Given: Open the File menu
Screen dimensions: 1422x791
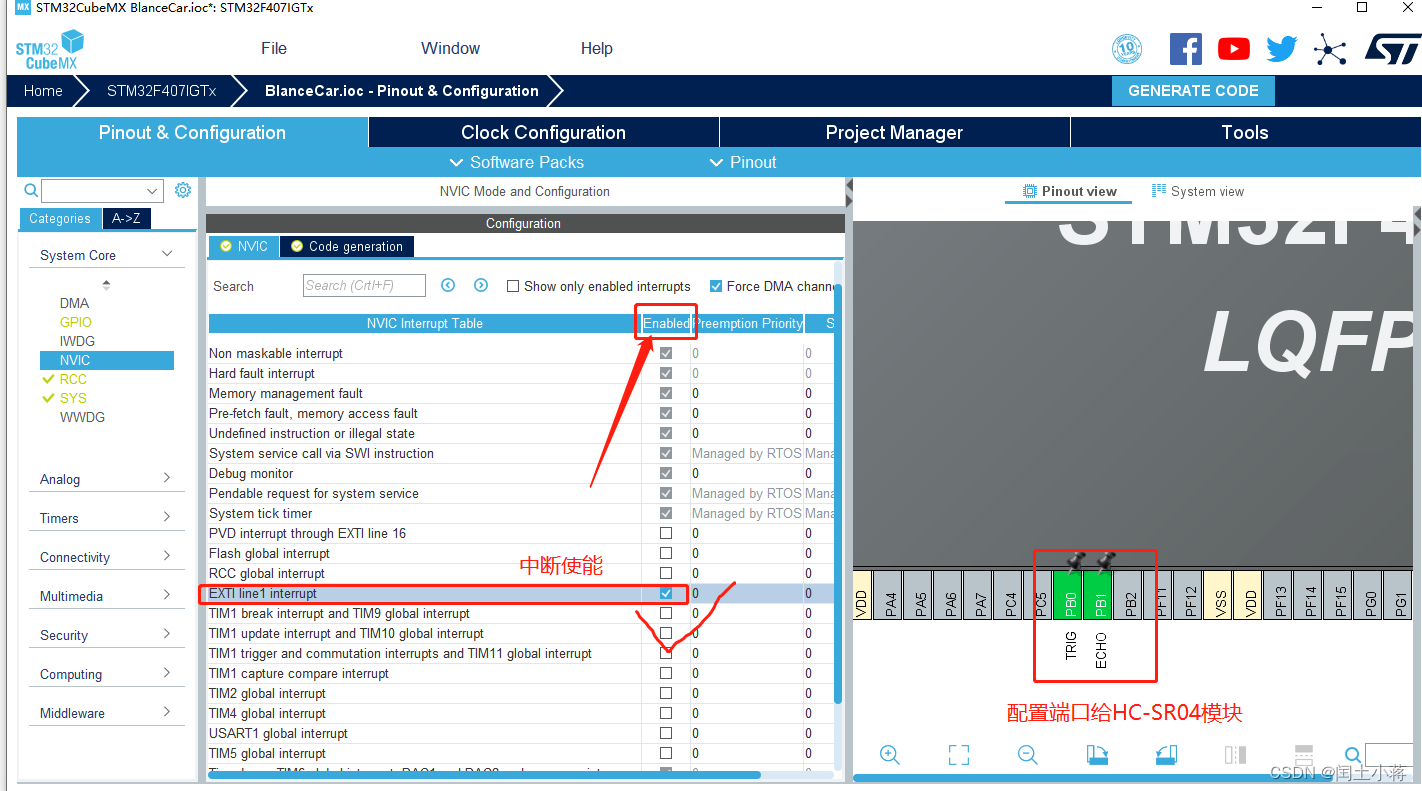Looking at the screenshot, I should 274,48.
